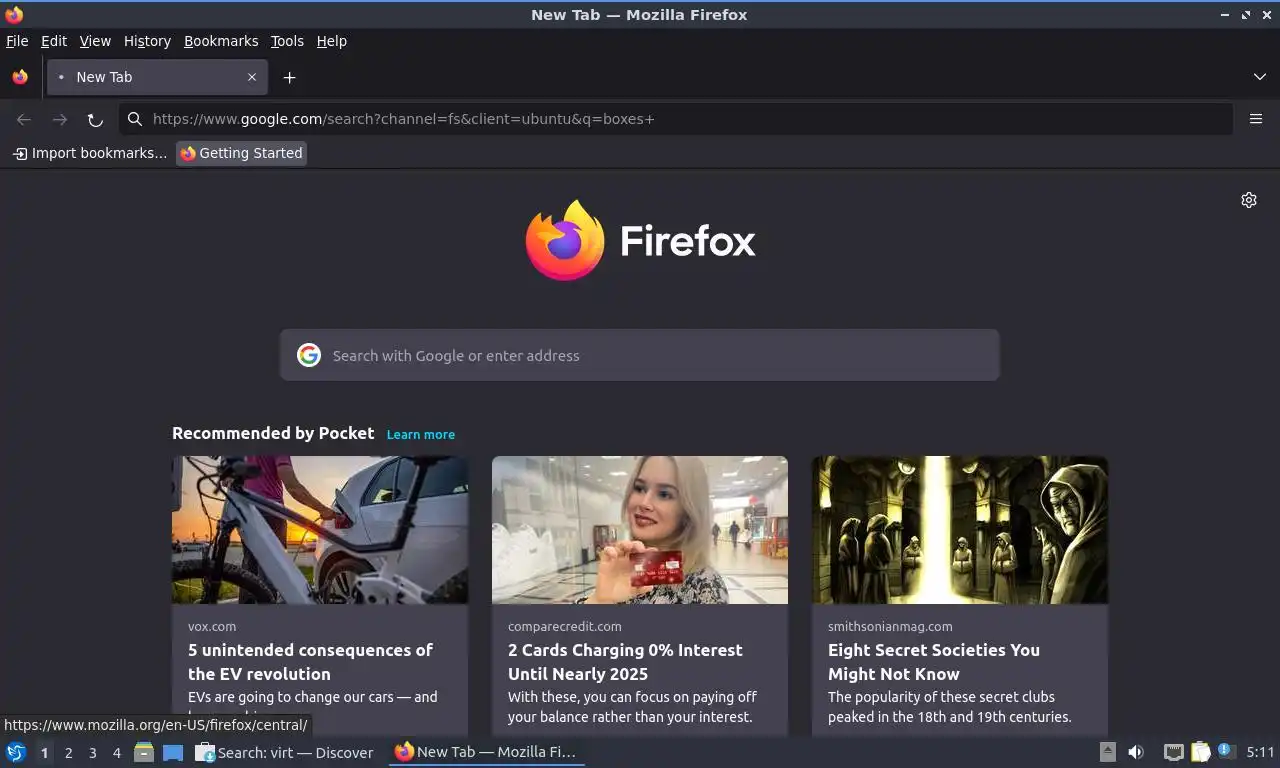Screen dimensions: 1280x768
Task: Click the volume speaker tray icon
Action: click(x=1136, y=752)
